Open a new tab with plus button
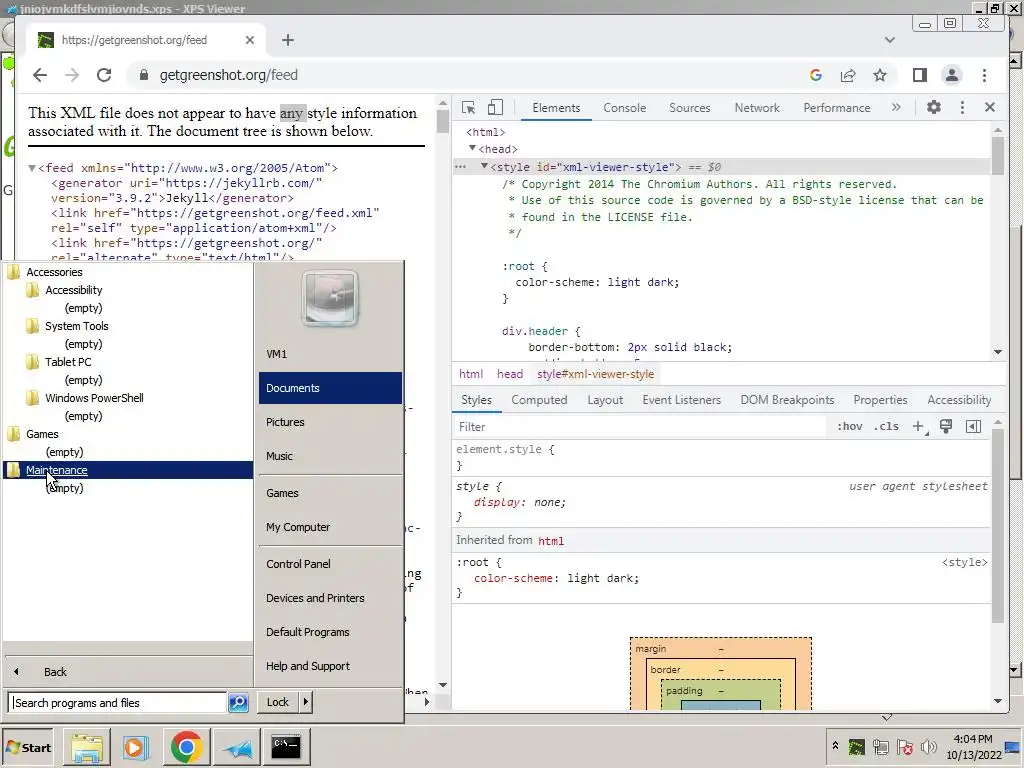Image resolution: width=1024 pixels, height=768 pixels. coord(288,40)
